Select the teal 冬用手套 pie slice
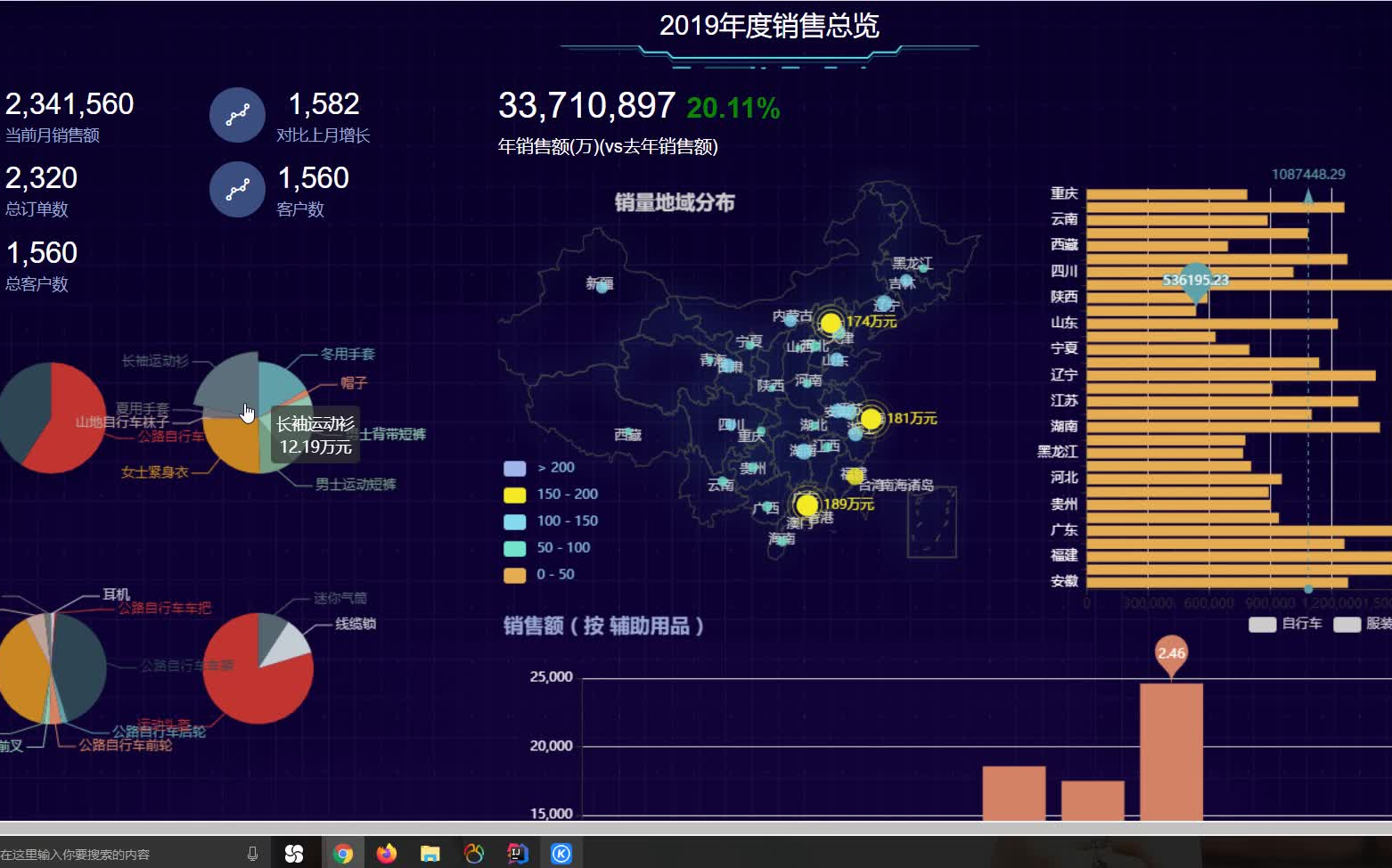Screen dimensions: 1392x868 tap(279, 385)
